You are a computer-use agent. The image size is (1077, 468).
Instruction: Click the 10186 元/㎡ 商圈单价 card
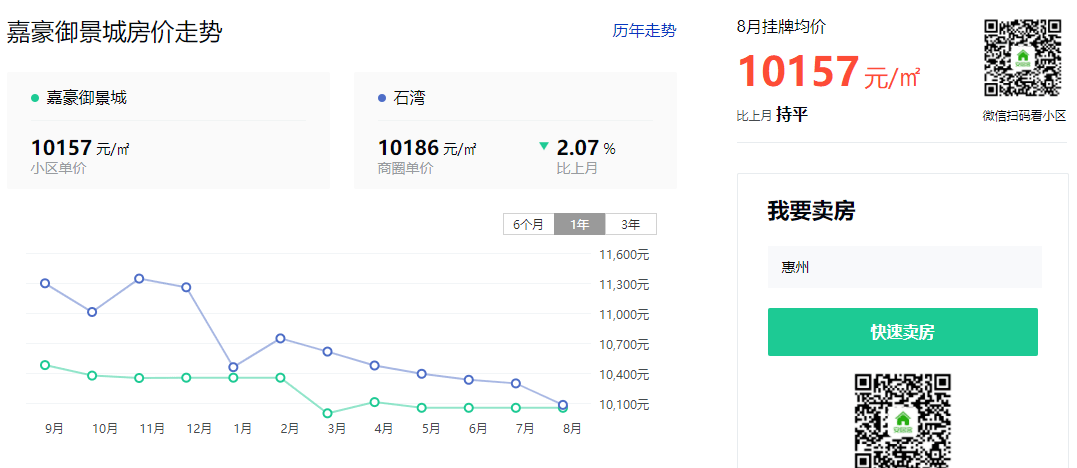coord(515,130)
